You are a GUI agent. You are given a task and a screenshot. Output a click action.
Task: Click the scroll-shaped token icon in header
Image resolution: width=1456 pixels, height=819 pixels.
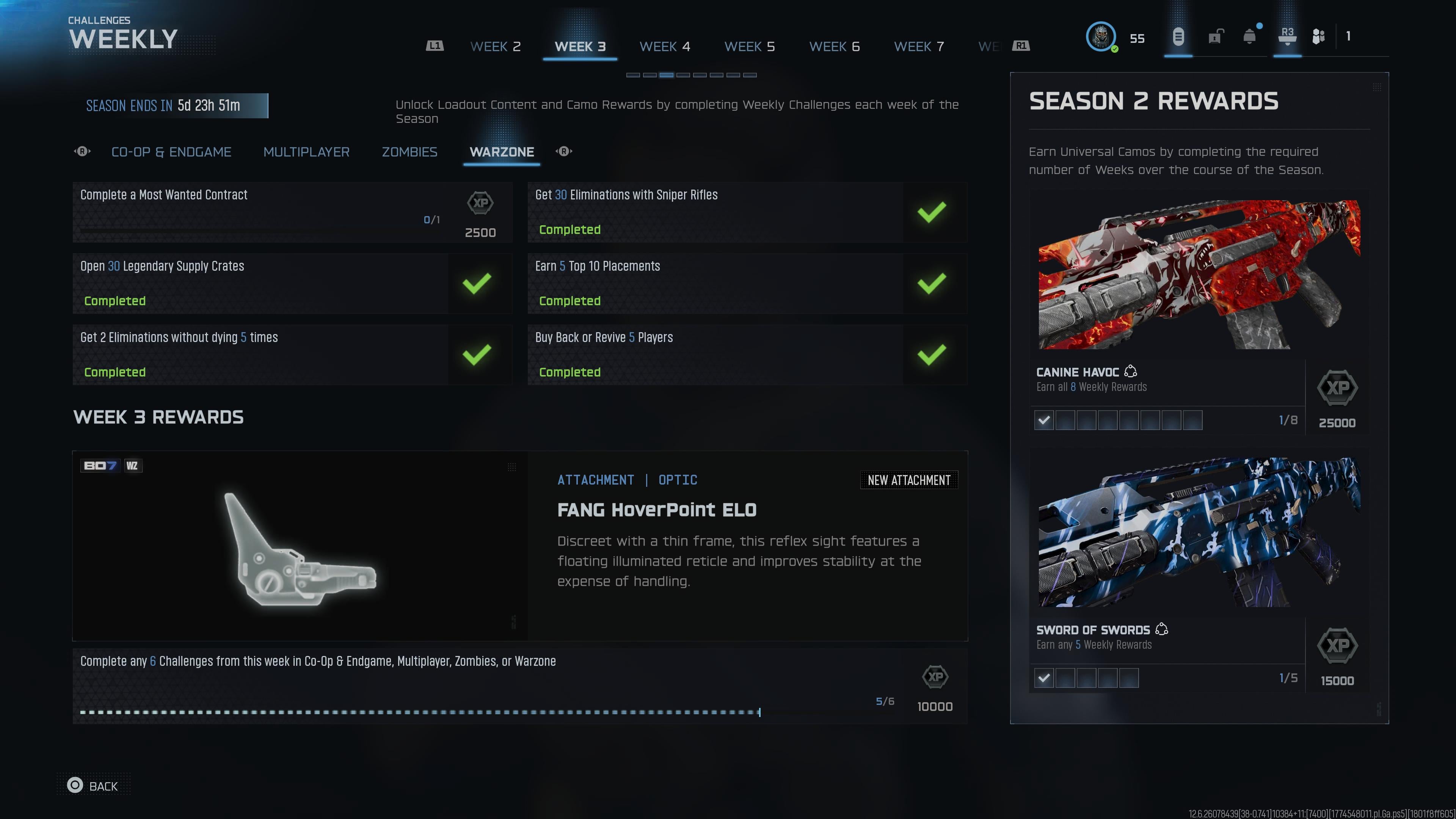pos(1178,37)
